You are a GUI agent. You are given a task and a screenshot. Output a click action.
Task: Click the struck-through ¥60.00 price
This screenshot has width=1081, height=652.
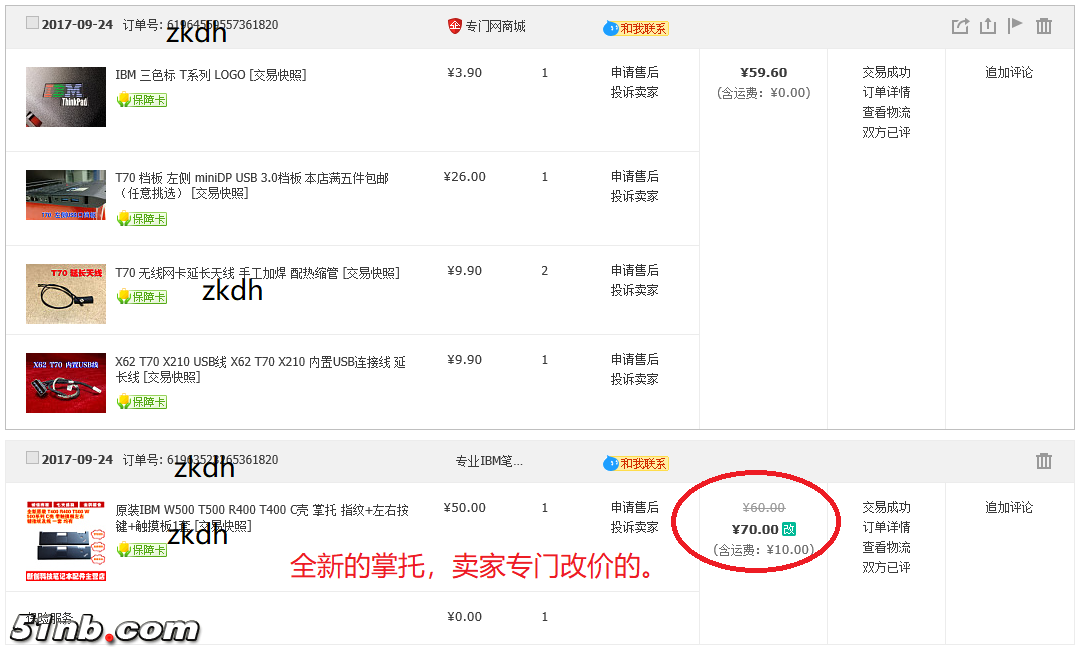tap(763, 507)
